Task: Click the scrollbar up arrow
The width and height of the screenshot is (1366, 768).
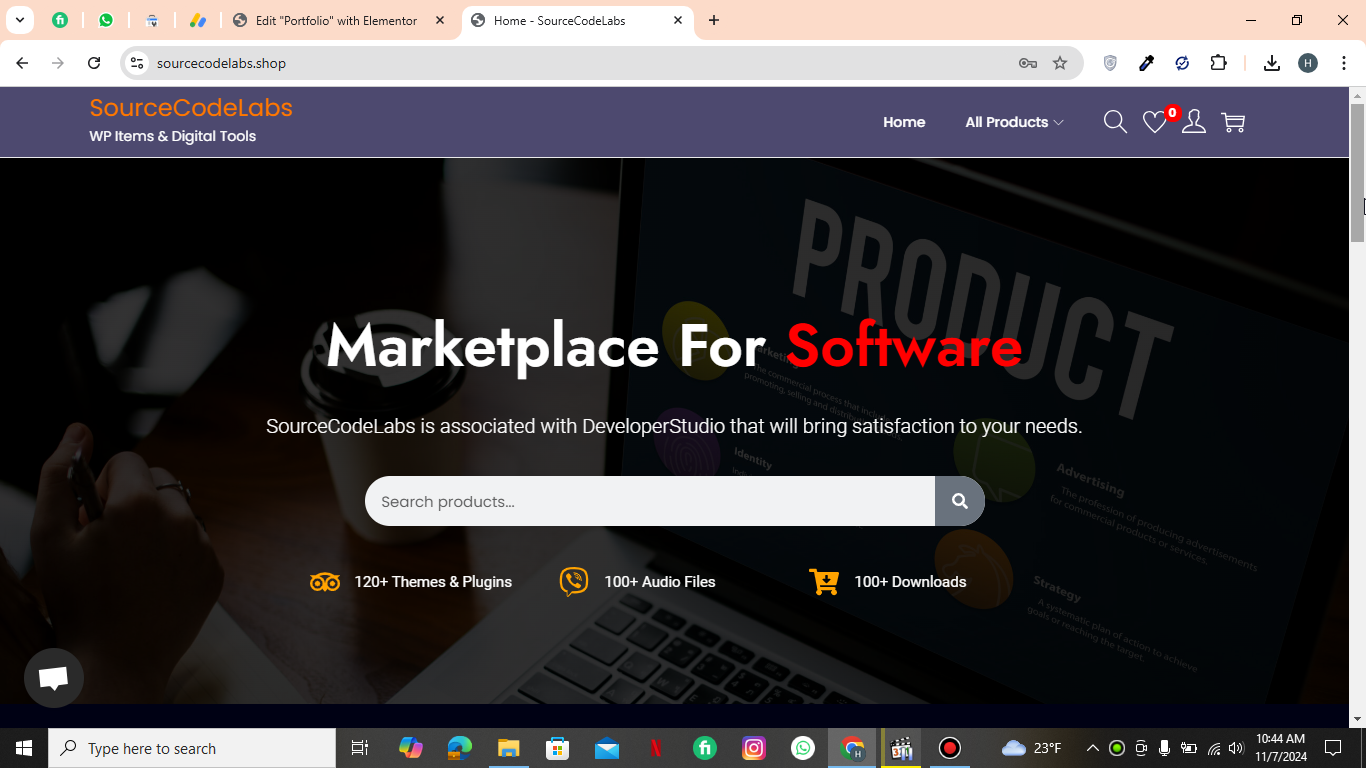Action: coord(1357,95)
